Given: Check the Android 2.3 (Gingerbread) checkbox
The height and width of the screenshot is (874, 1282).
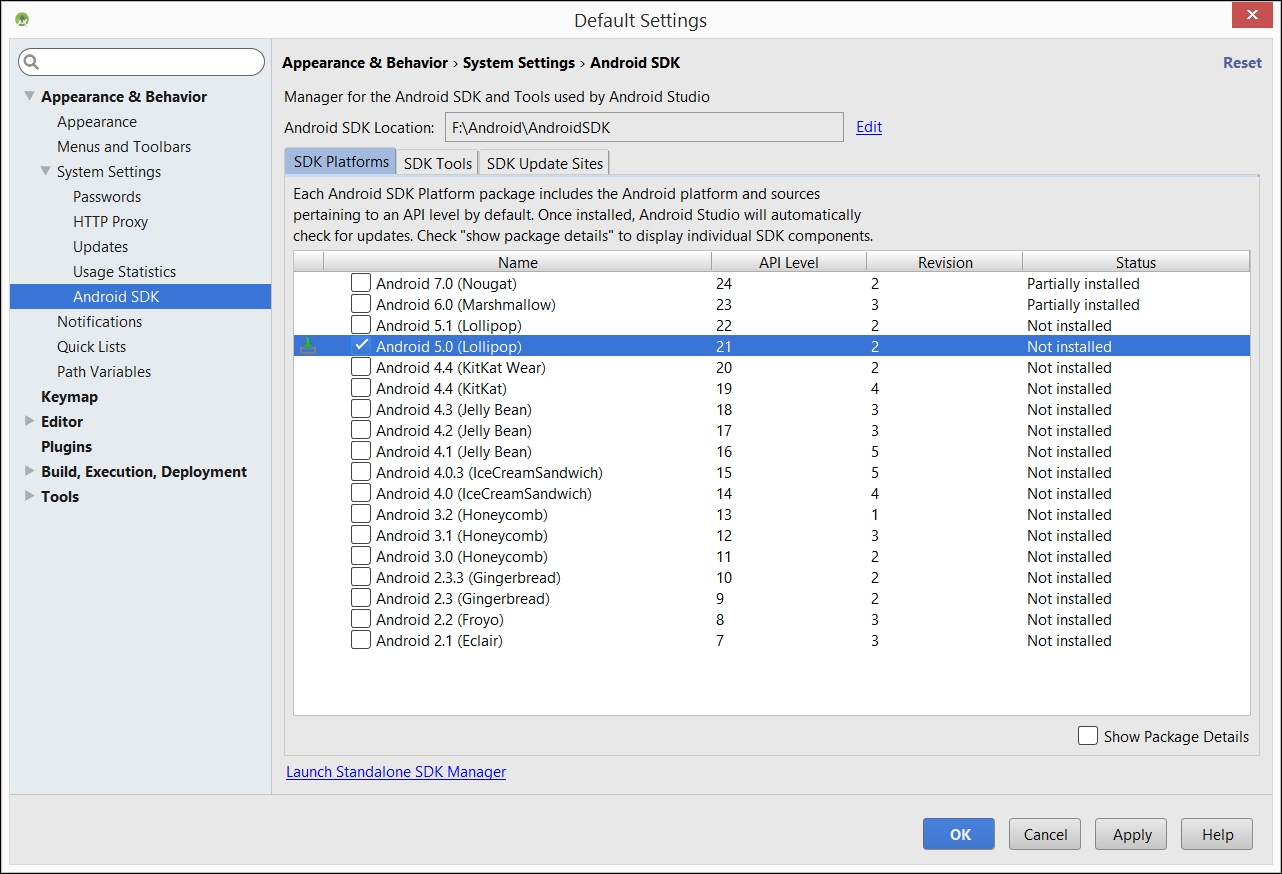Looking at the screenshot, I should point(361,598).
